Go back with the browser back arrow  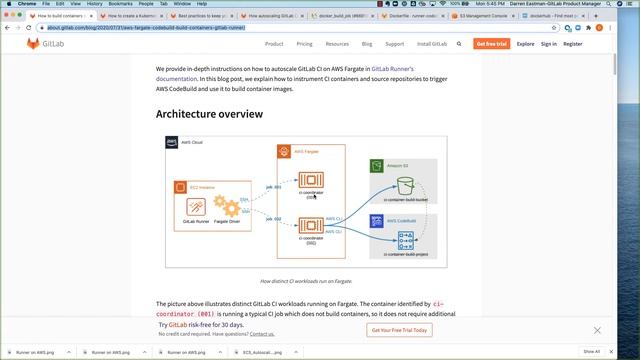point(7,28)
